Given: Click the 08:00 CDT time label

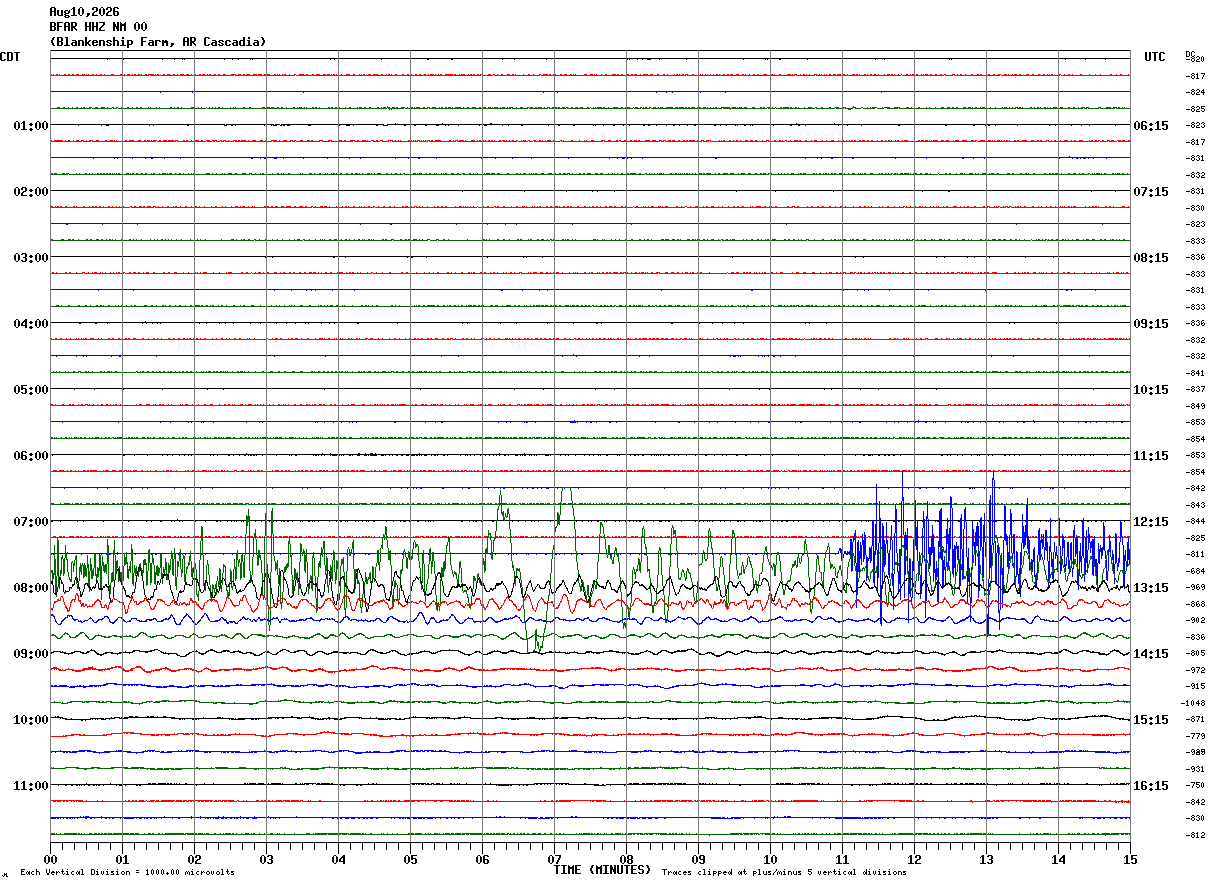Looking at the screenshot, I should (31, 588).
